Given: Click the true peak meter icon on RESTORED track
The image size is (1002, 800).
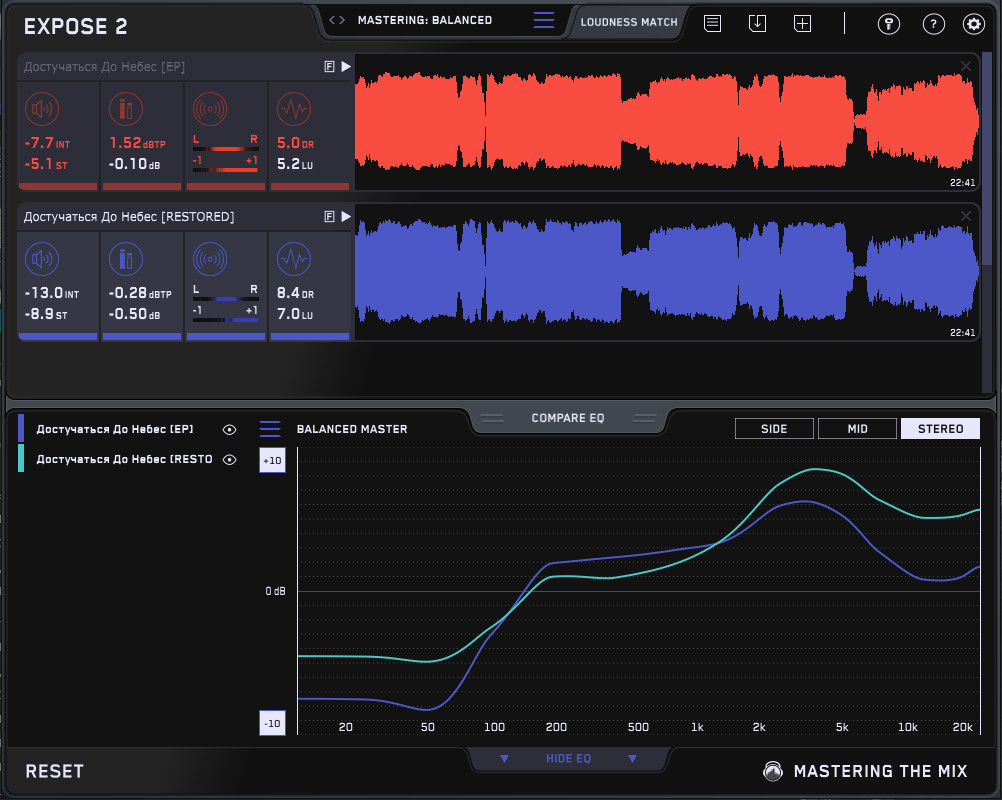Looking at the screenshot, I should [124, 259].
